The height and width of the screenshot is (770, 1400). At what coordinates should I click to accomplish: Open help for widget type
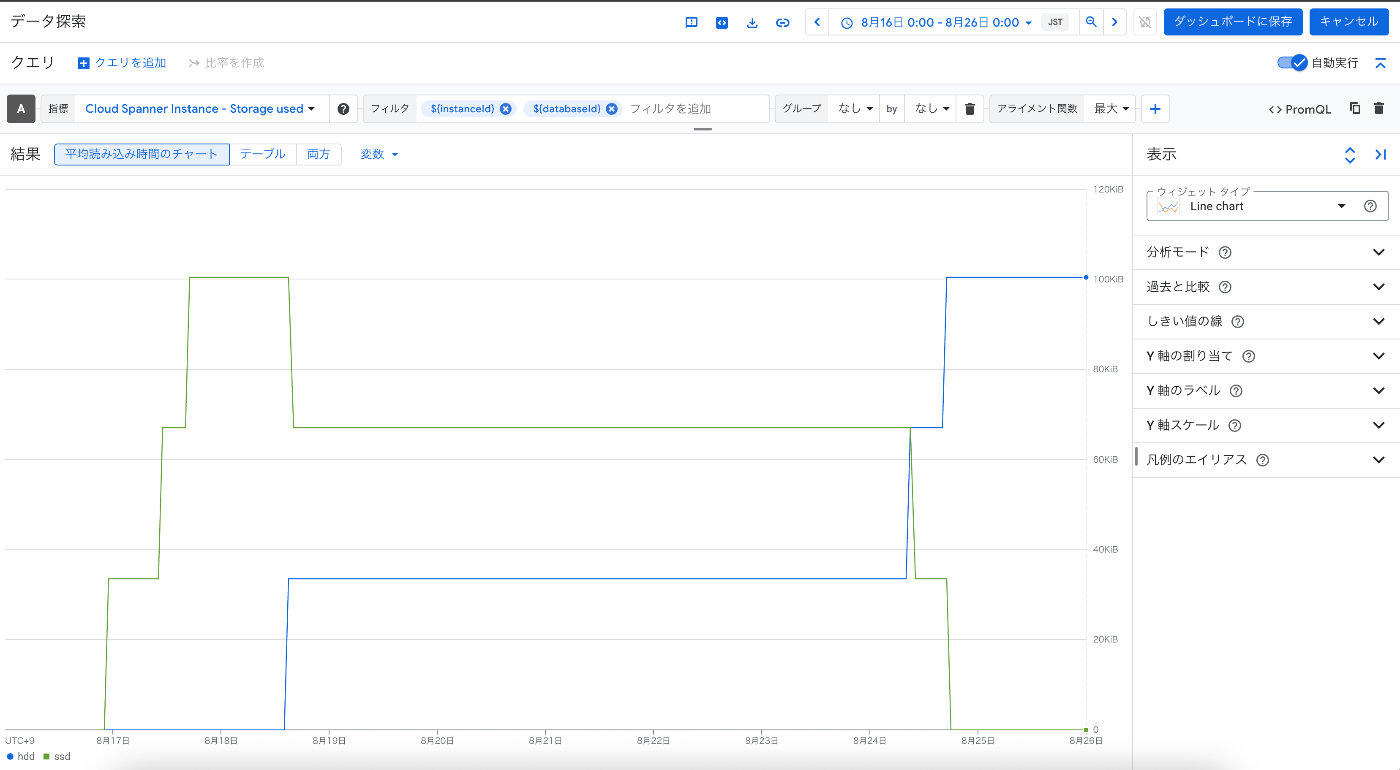pos(1370,206)
